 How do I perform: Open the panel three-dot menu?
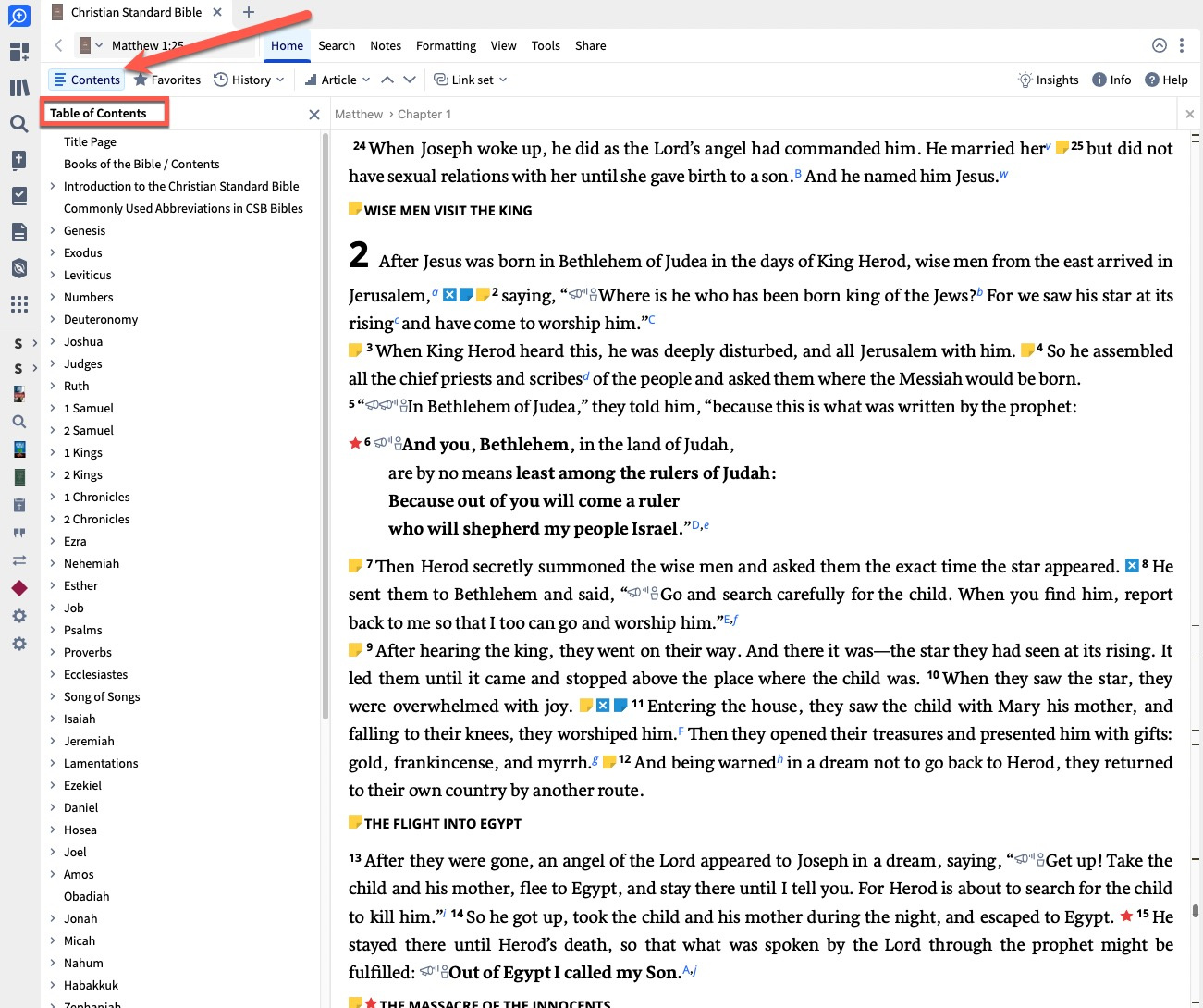click(1182, 45)
